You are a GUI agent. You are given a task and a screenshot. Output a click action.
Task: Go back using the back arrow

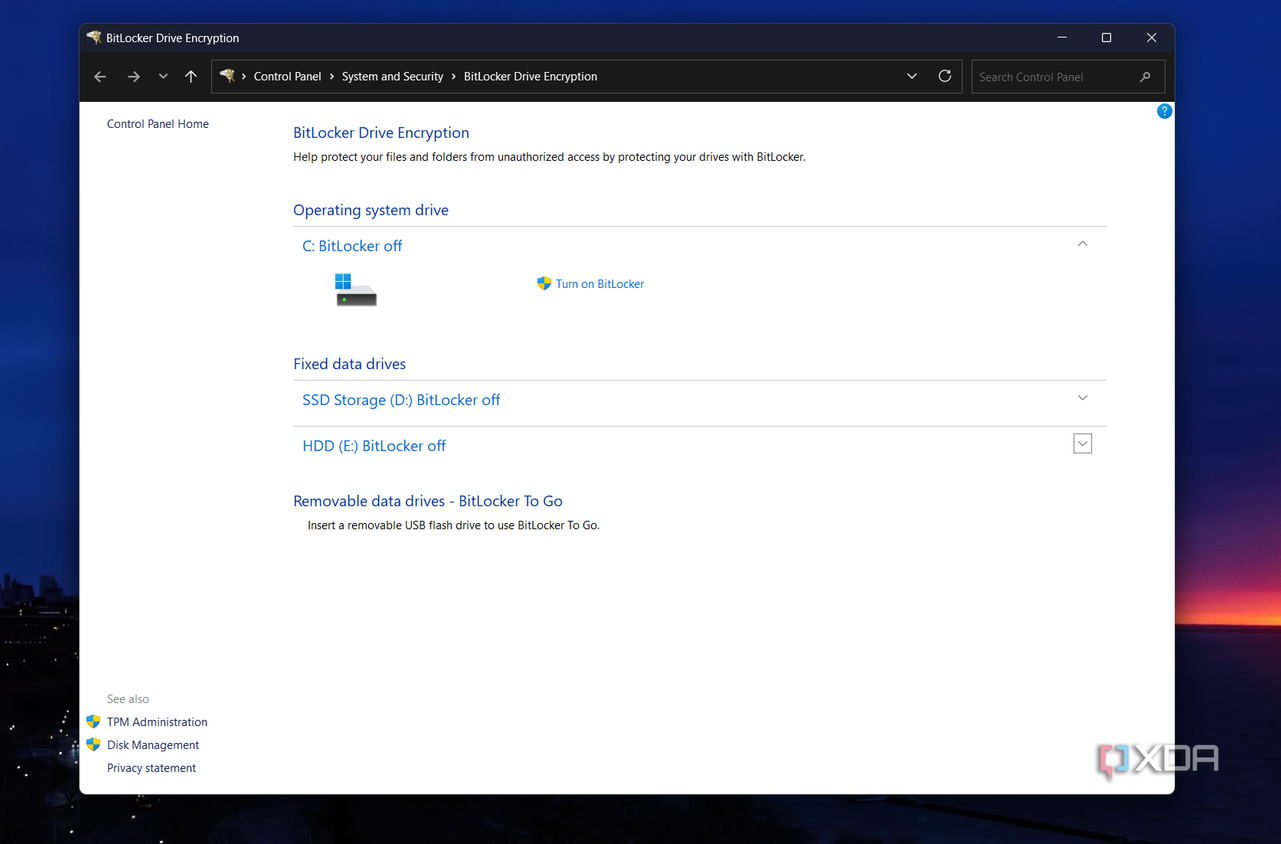[x=100, y=77]
